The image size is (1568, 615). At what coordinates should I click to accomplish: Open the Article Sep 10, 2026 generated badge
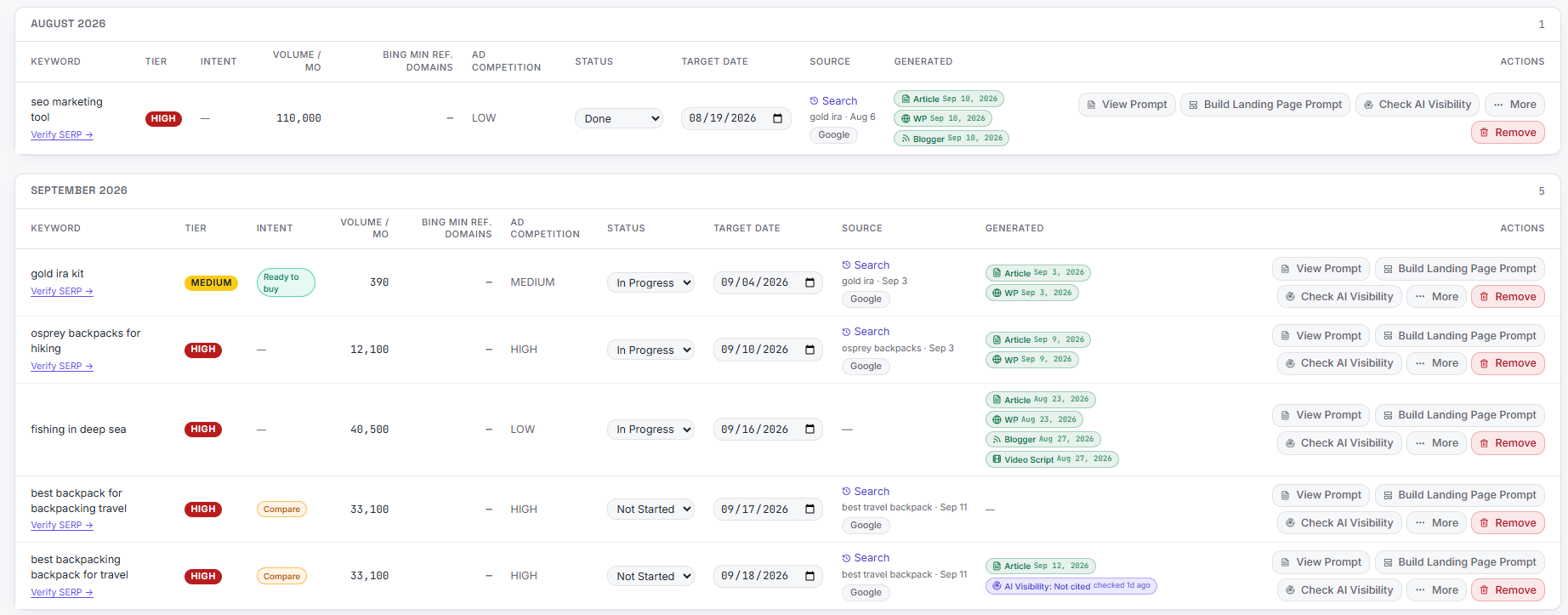click(x=949, y=99)
